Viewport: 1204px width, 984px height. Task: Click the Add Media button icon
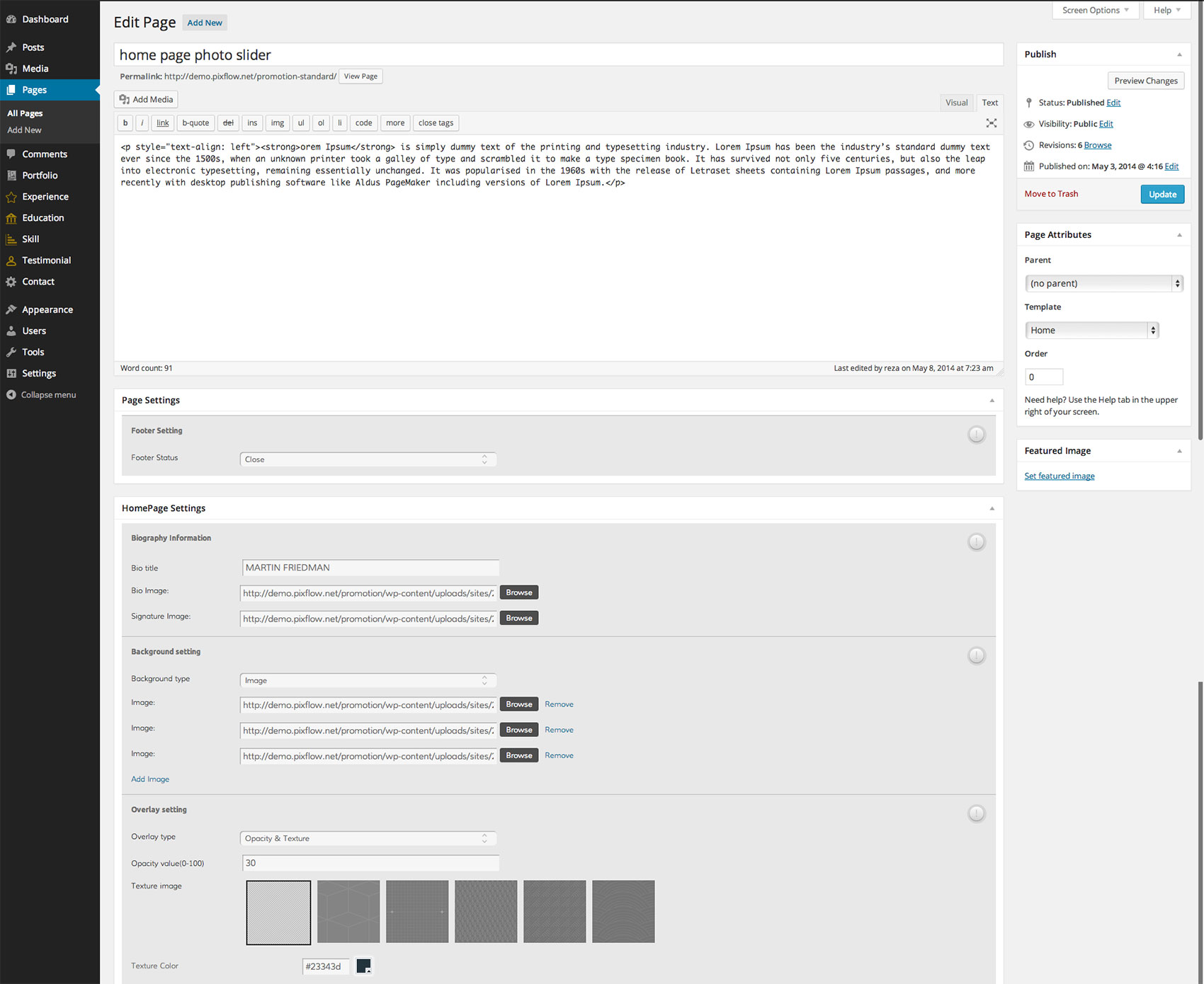[125, 100]
